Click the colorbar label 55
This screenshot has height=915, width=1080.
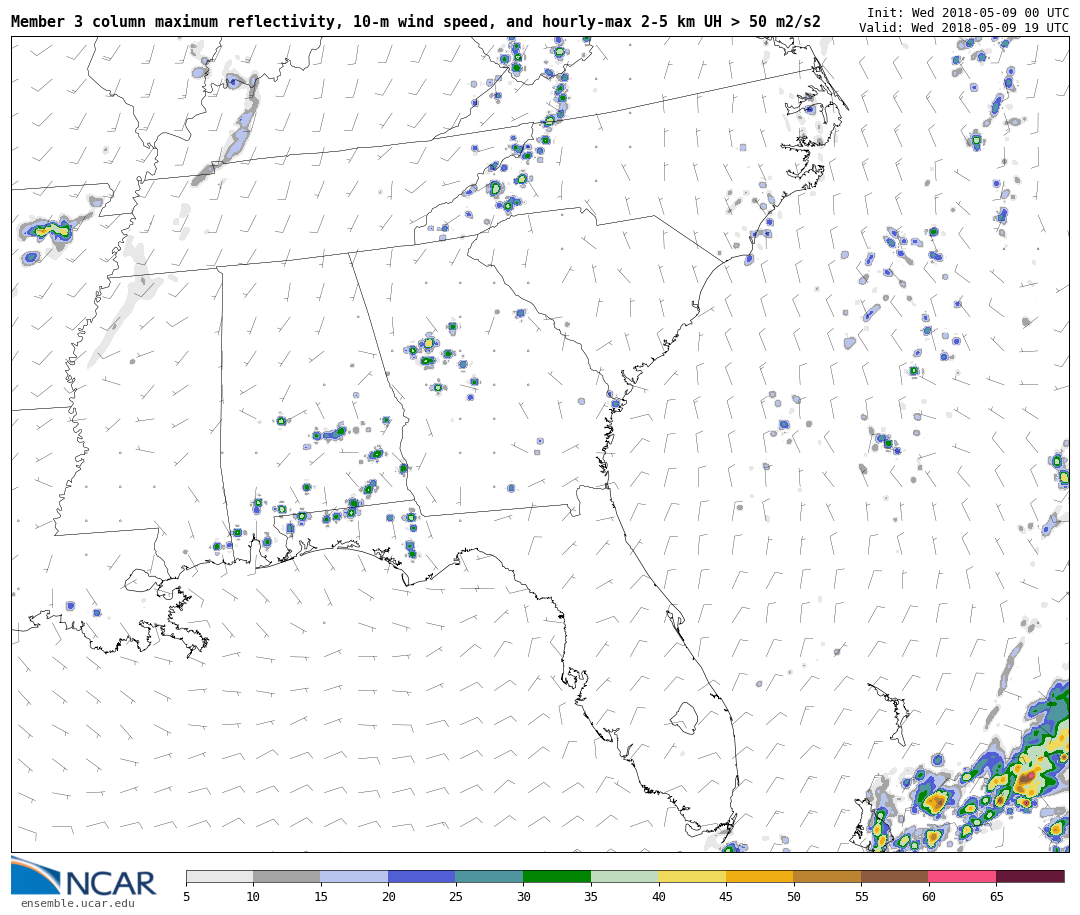click(861, 896)
